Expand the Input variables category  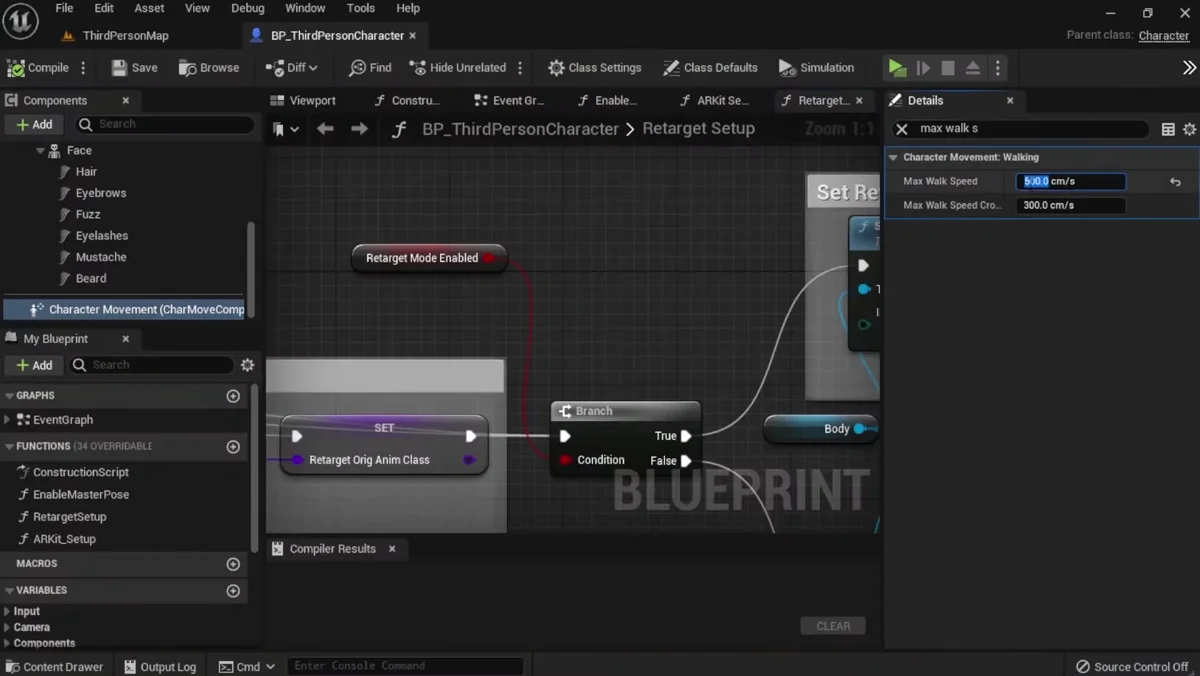click(x=8, y=611)
